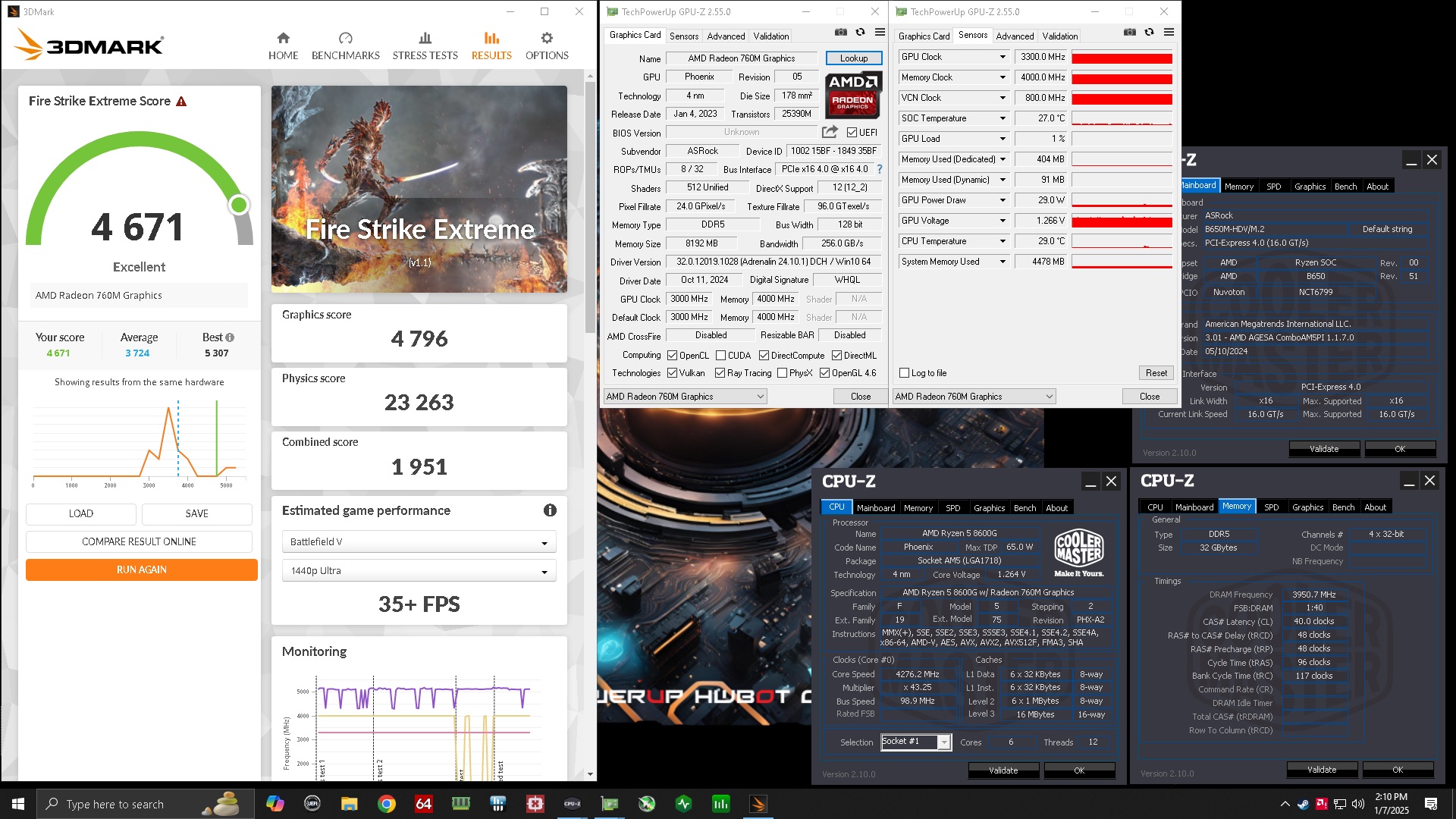The width and height of the screenshot is (1456, 819).
Task: Open the 1440p Ultra resolution dropdown
Action: (x=419, y=570)
